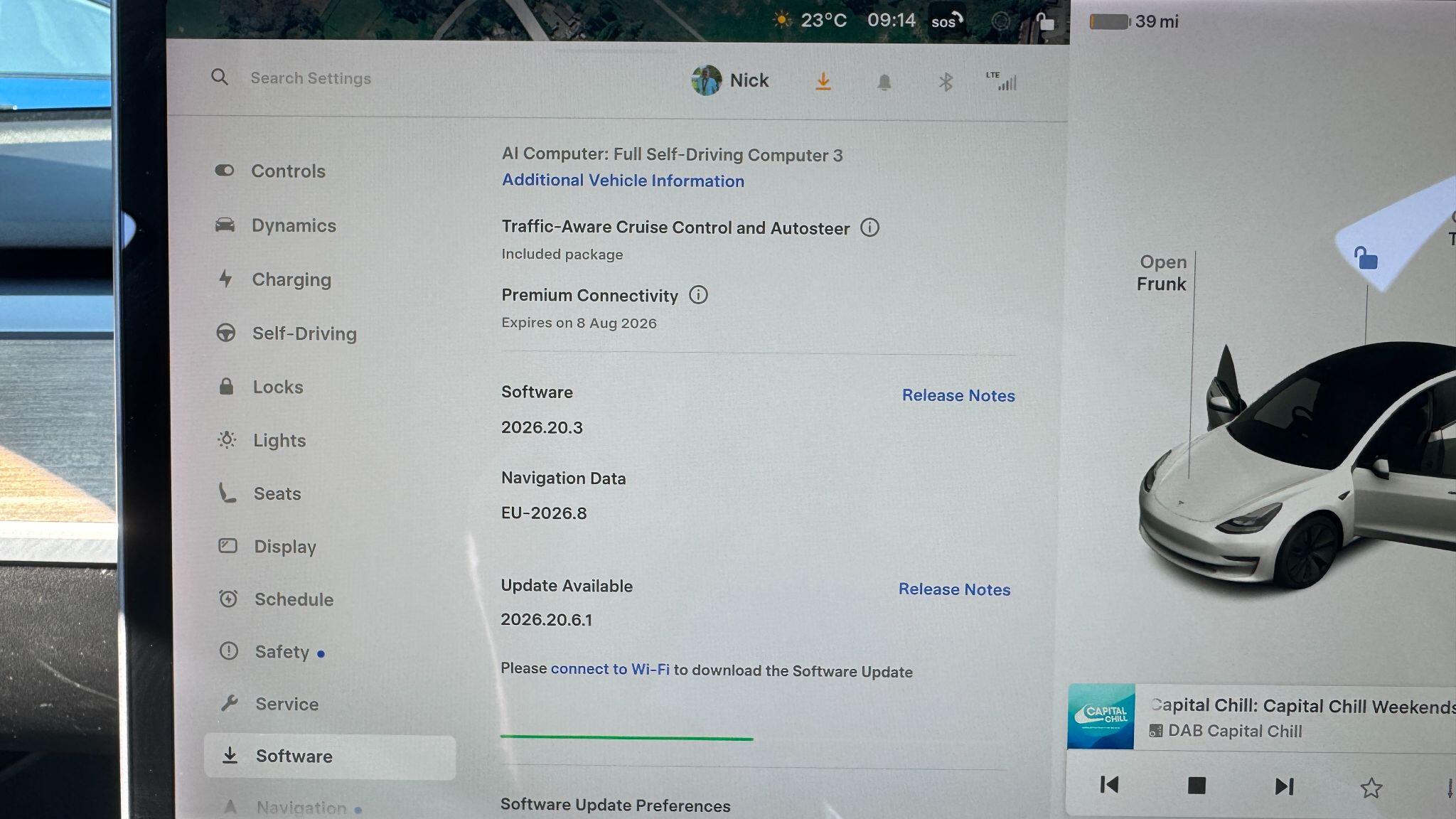Open the notifications bell

tap(884, 82)
